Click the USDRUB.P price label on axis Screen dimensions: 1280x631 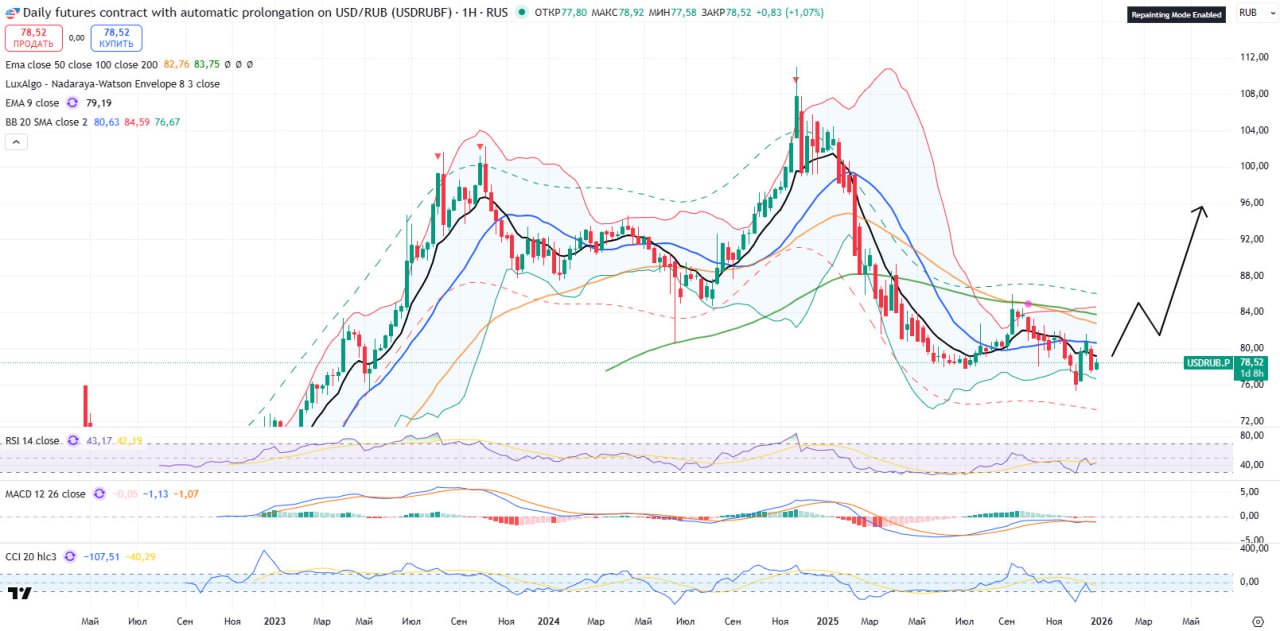1208,363
